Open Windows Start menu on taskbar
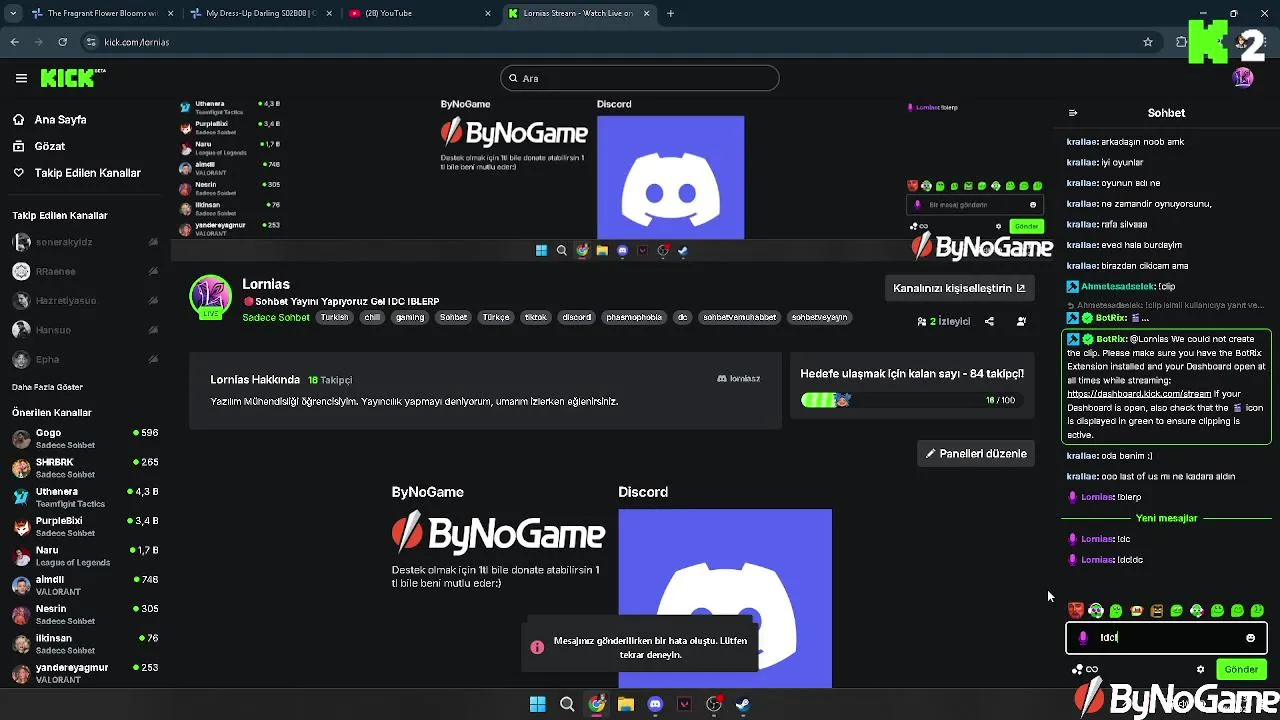This screenshot has width=1280, height=720. pyautogui.click(x=537, y=704)
